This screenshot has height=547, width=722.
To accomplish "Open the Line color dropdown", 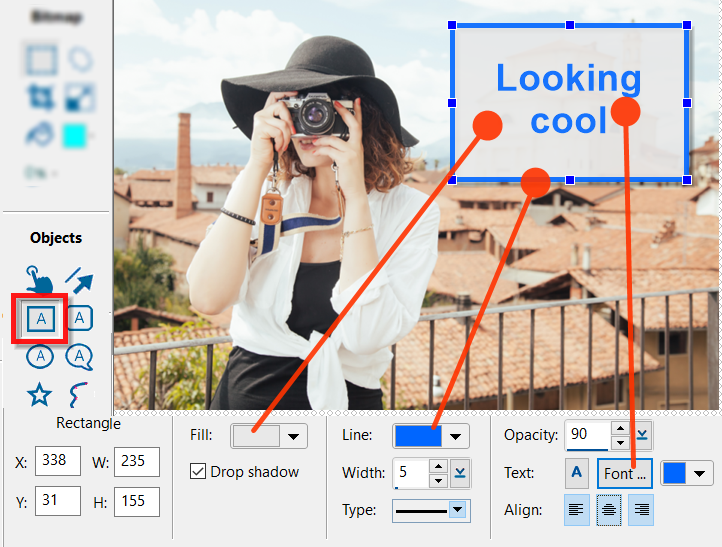I will tap(456, 436).
